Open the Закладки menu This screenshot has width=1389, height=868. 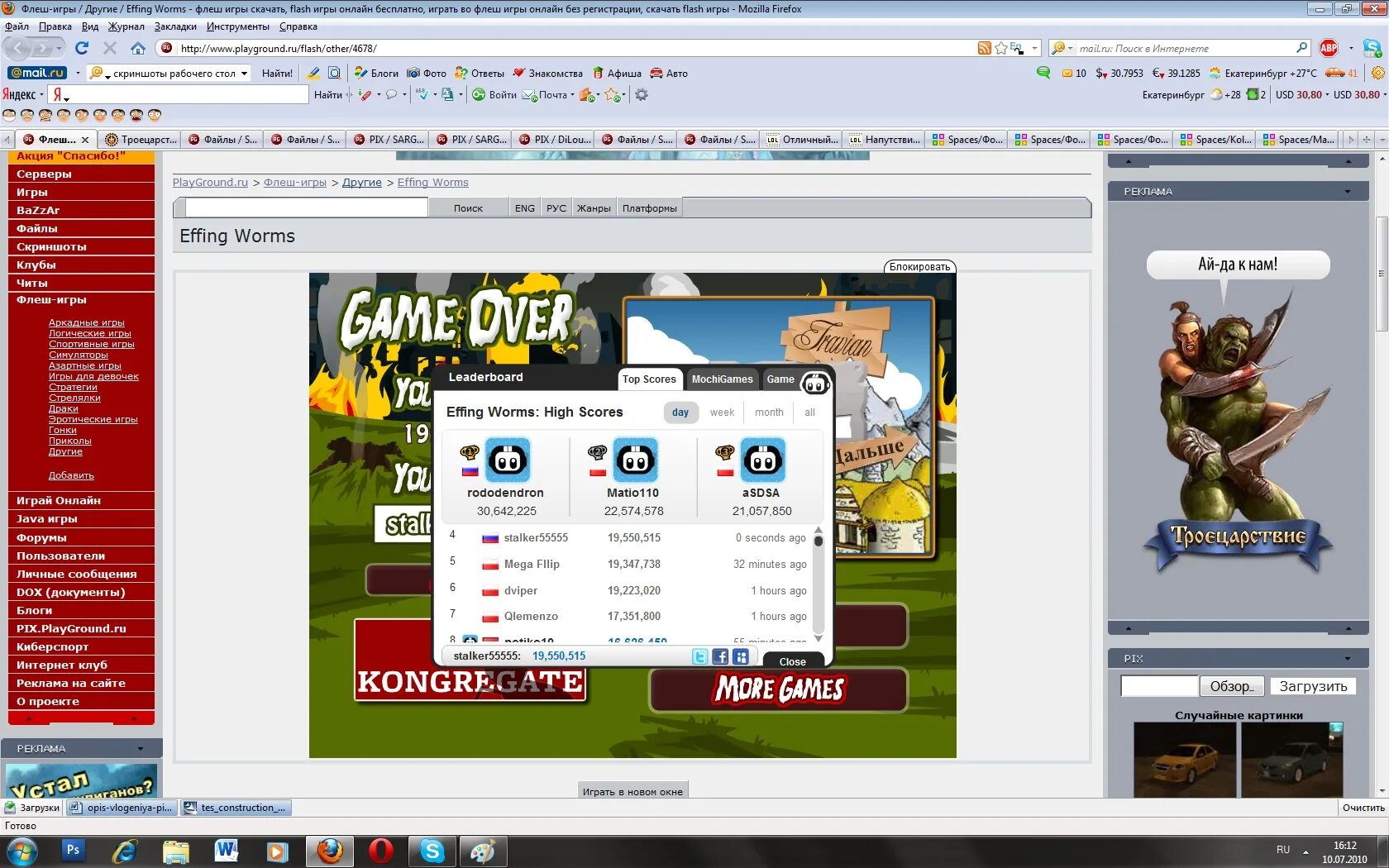click(175, 26)
